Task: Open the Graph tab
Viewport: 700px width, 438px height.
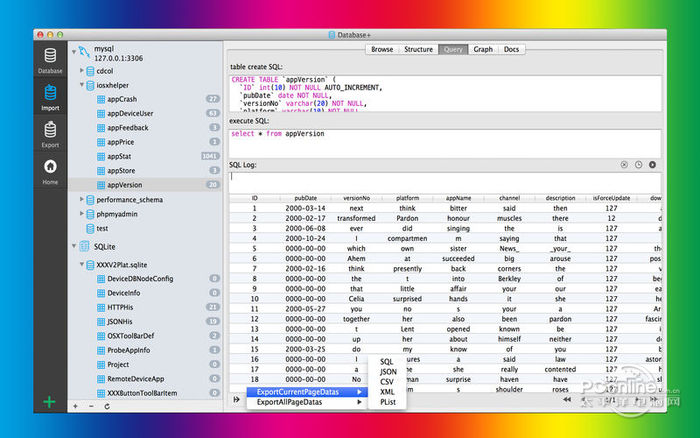Action: 483,49
